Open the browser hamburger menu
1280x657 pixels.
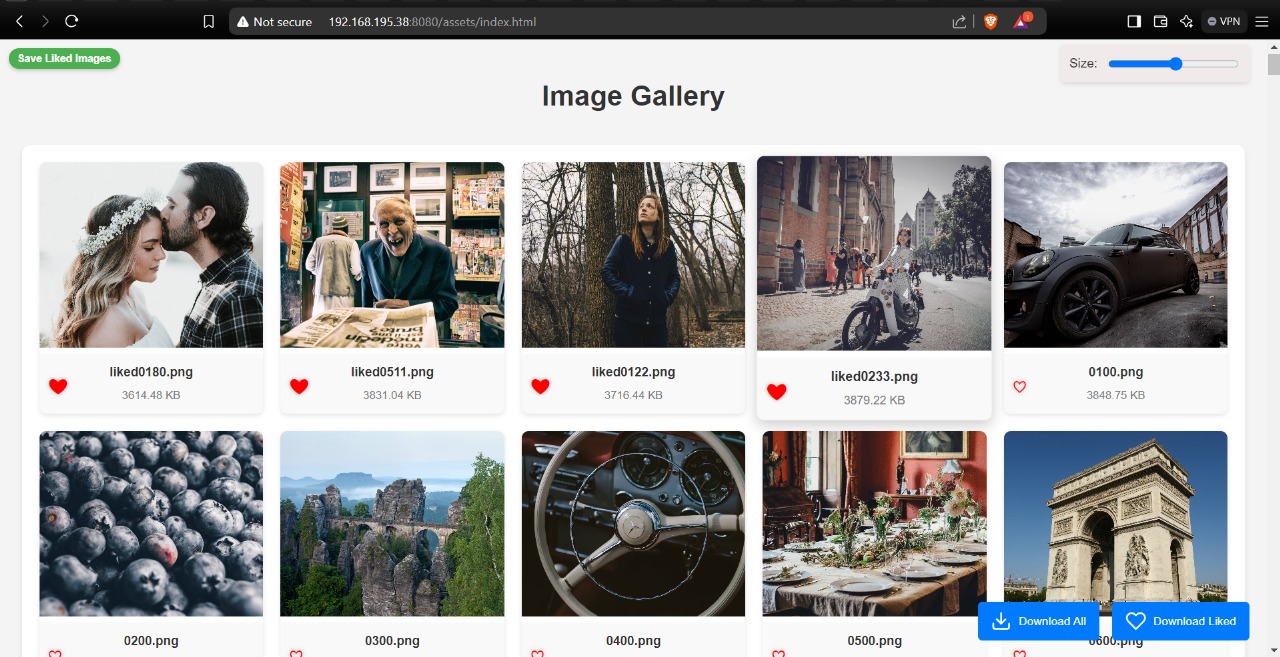1262,21
